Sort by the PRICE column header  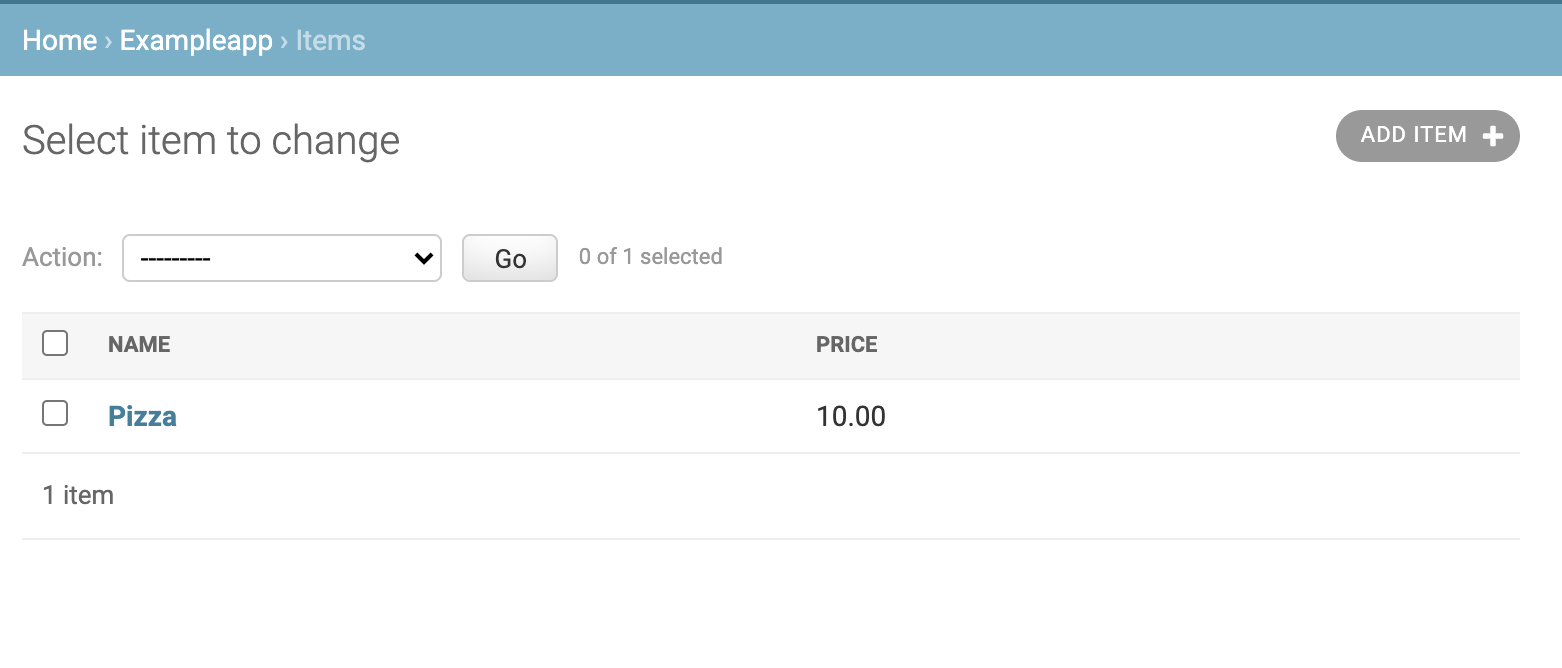(846, 344)
